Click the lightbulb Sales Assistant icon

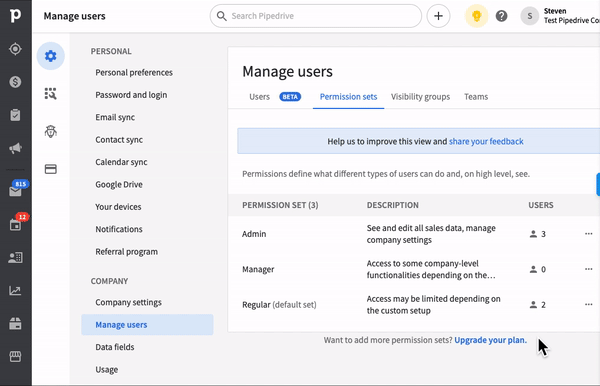point(476,16)
